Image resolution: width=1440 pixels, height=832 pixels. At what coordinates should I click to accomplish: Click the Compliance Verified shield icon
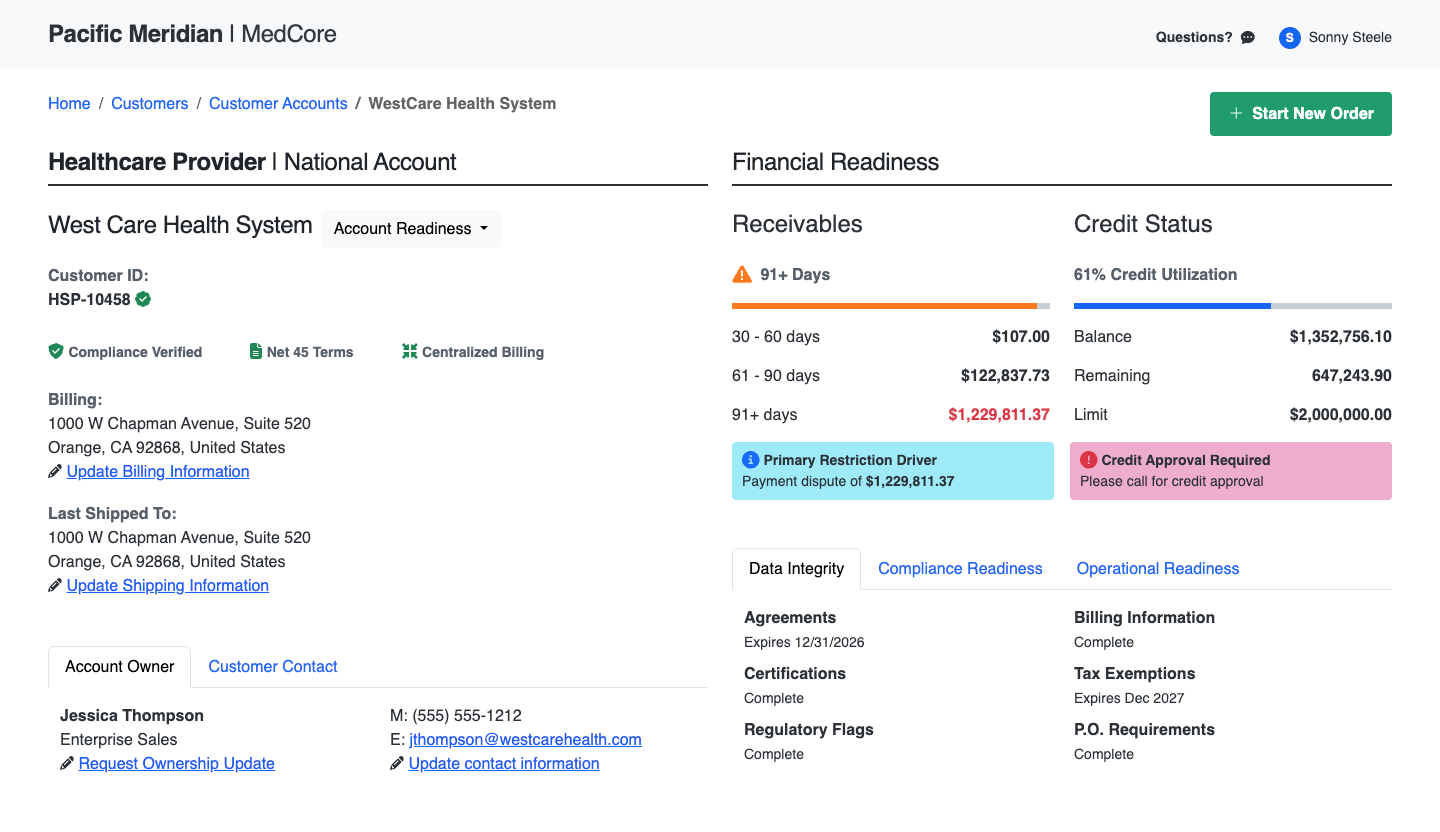tap(56, 352)
